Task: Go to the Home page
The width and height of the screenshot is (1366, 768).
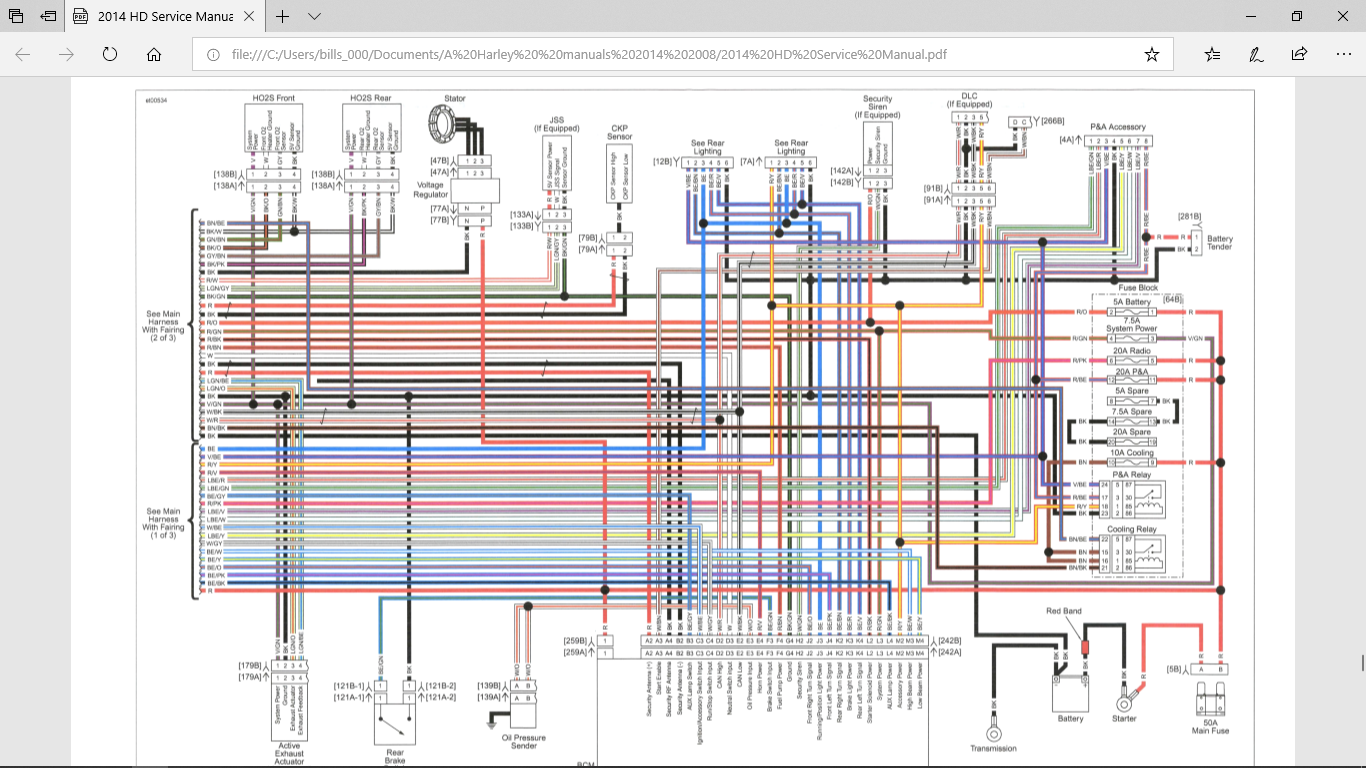Action: coord(154,55)
